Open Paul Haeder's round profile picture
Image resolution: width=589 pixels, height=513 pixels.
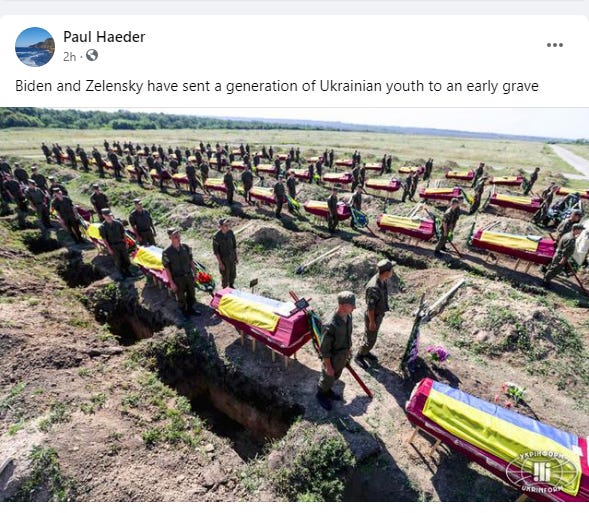tap(35, 47)
